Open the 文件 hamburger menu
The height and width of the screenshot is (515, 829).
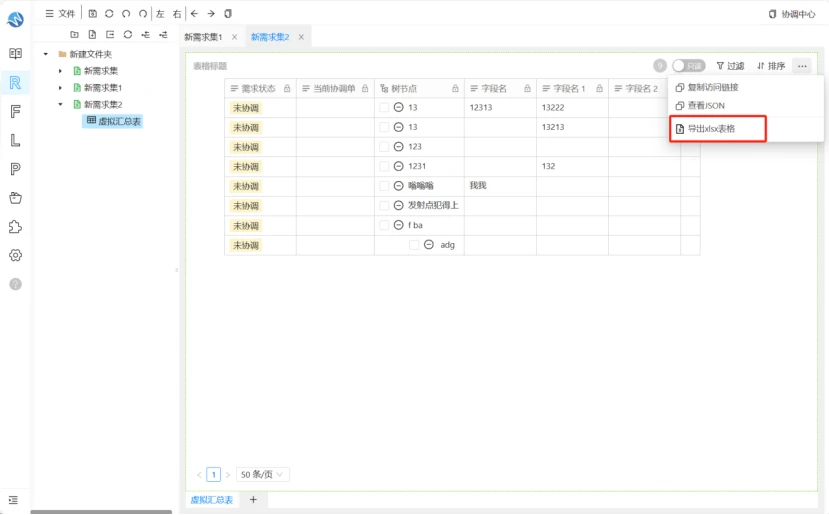[60, 13]
